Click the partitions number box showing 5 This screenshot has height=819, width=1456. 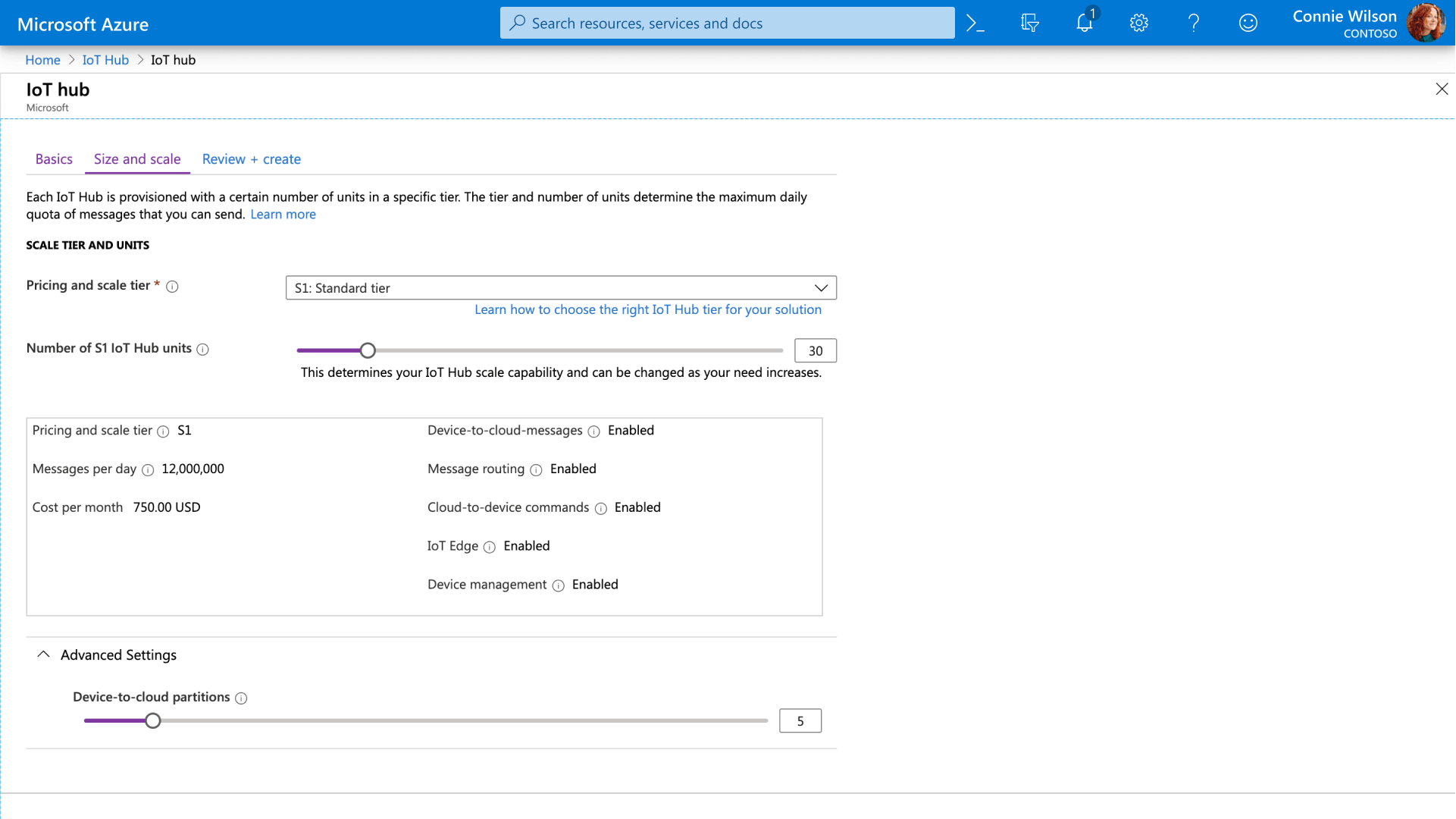pos(800,720)
